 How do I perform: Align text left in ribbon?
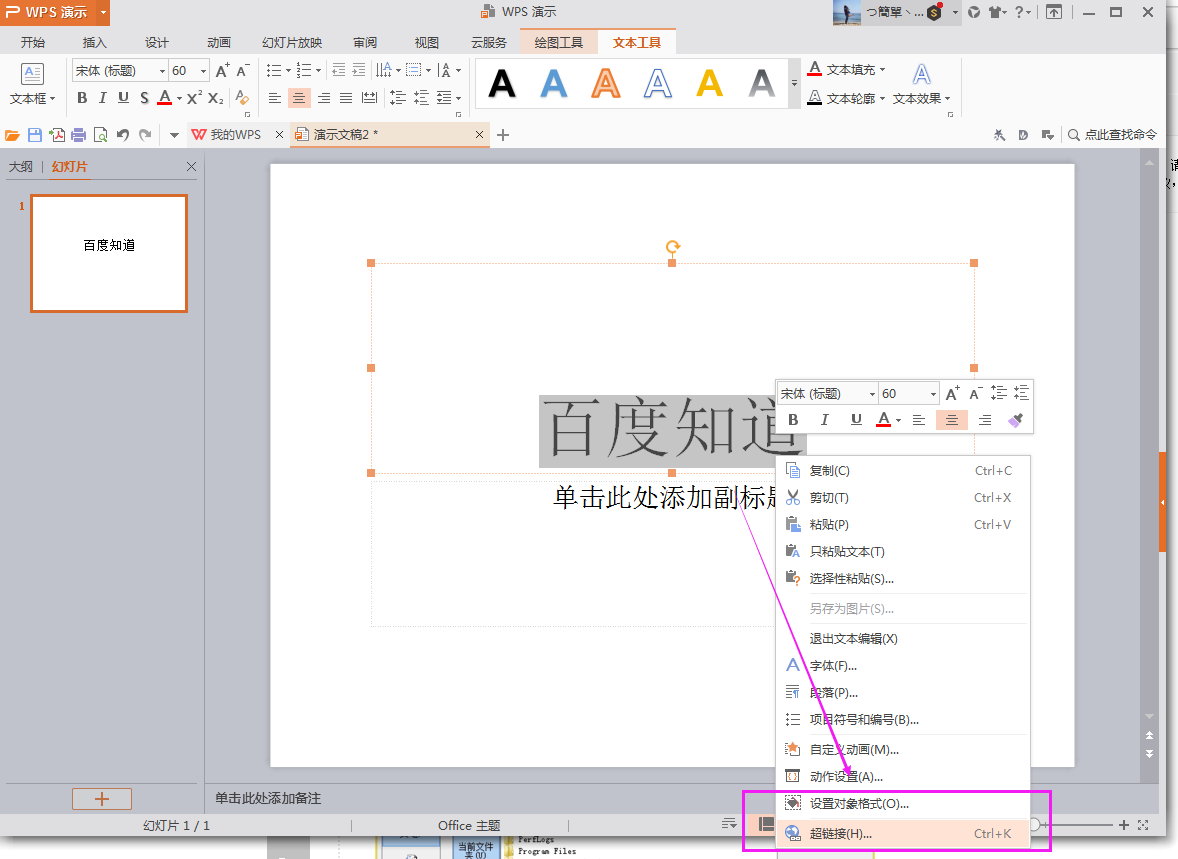tap(275, 98)
